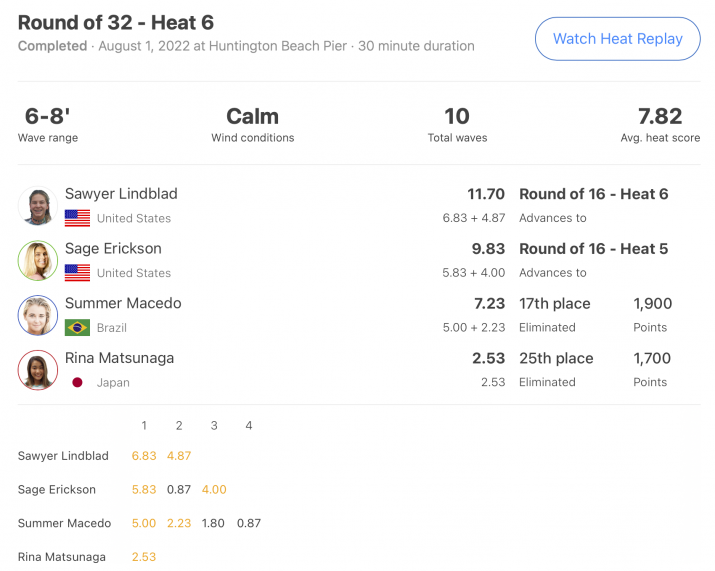Screen dimensions: 715x571
Task: Select Rina Matsunaga's name in results list
Action: pyautogui.click(x=119, y=358)
